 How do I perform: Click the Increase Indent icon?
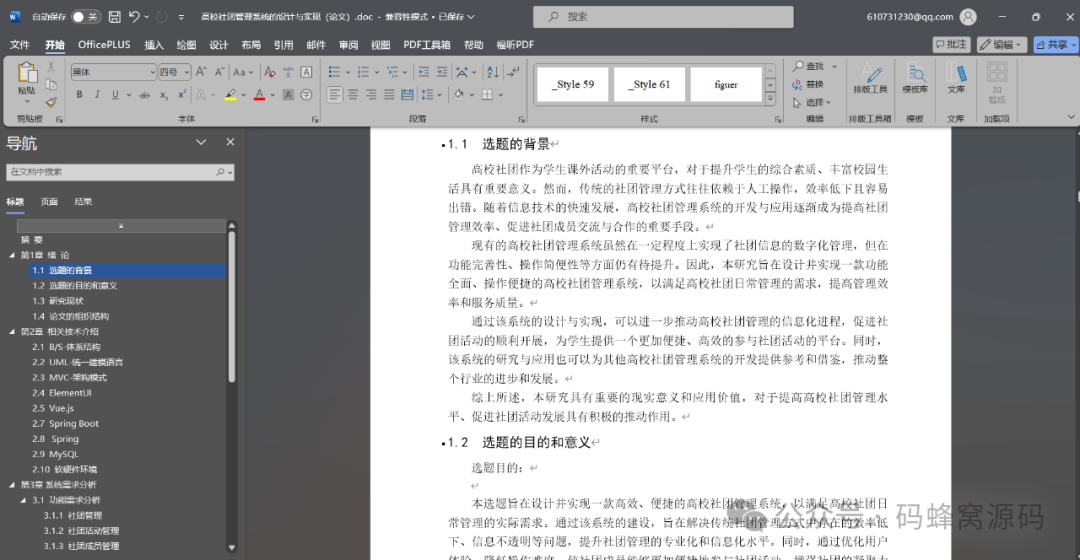click(x=442, y=72)
